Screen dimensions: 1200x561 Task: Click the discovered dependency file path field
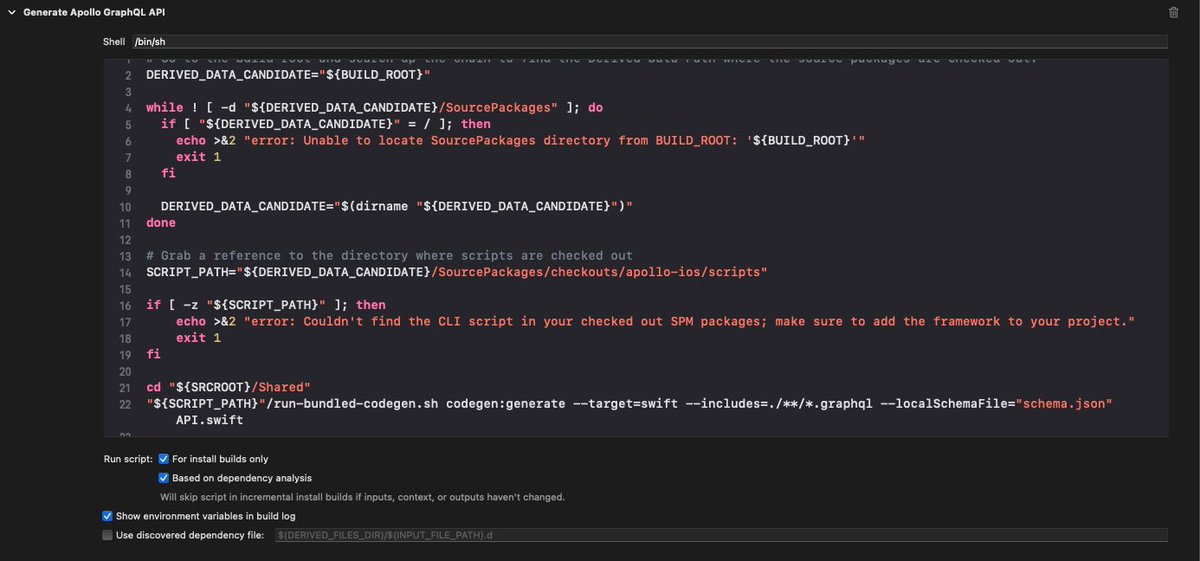click(x=720, y=535)
